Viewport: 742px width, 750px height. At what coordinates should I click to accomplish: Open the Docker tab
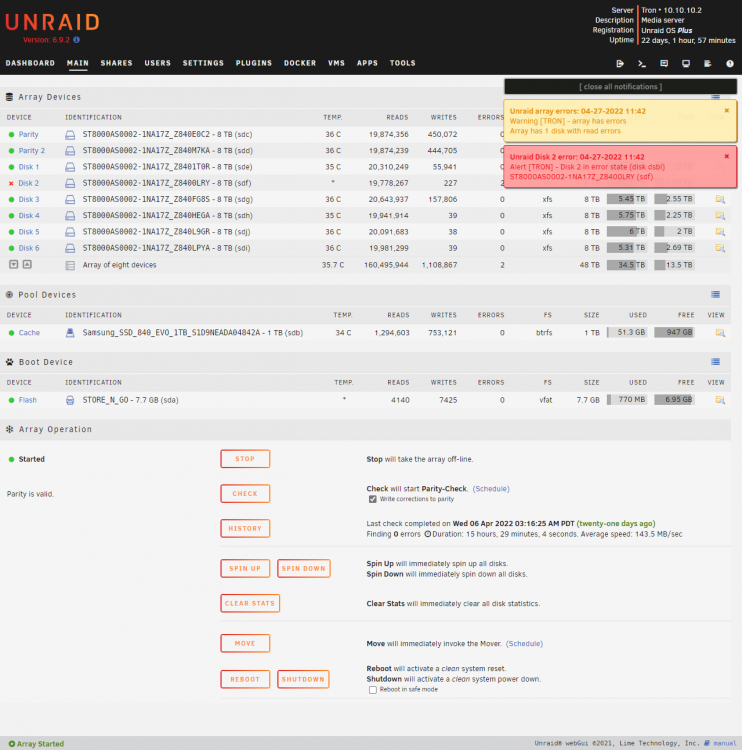[x=300, y=63]
